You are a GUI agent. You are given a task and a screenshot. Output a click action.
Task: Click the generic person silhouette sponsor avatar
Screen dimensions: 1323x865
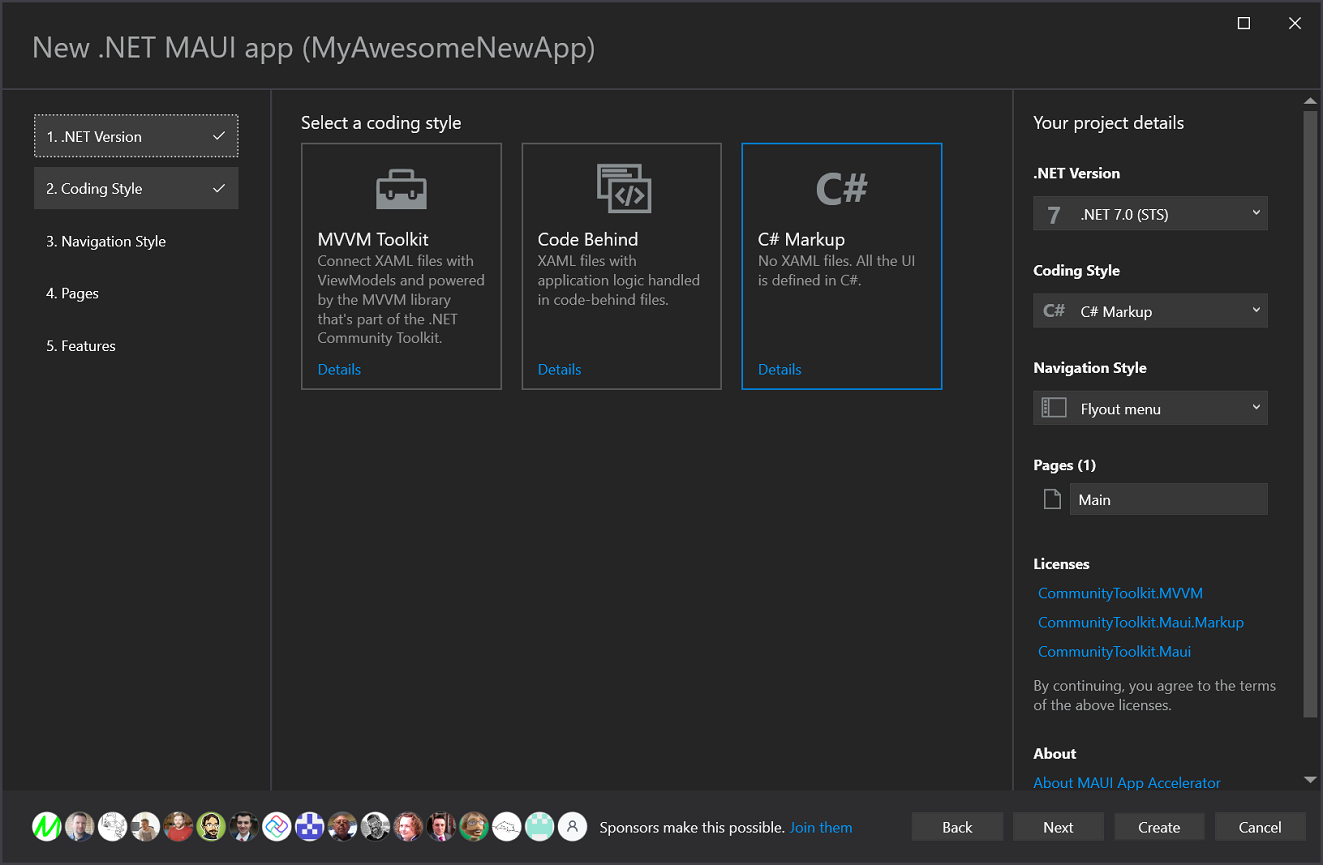click(x=572, y=826)
